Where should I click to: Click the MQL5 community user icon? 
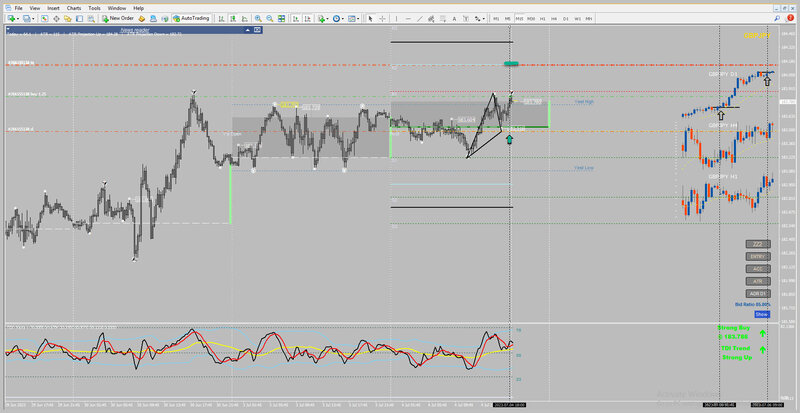[x=153, y=18]
